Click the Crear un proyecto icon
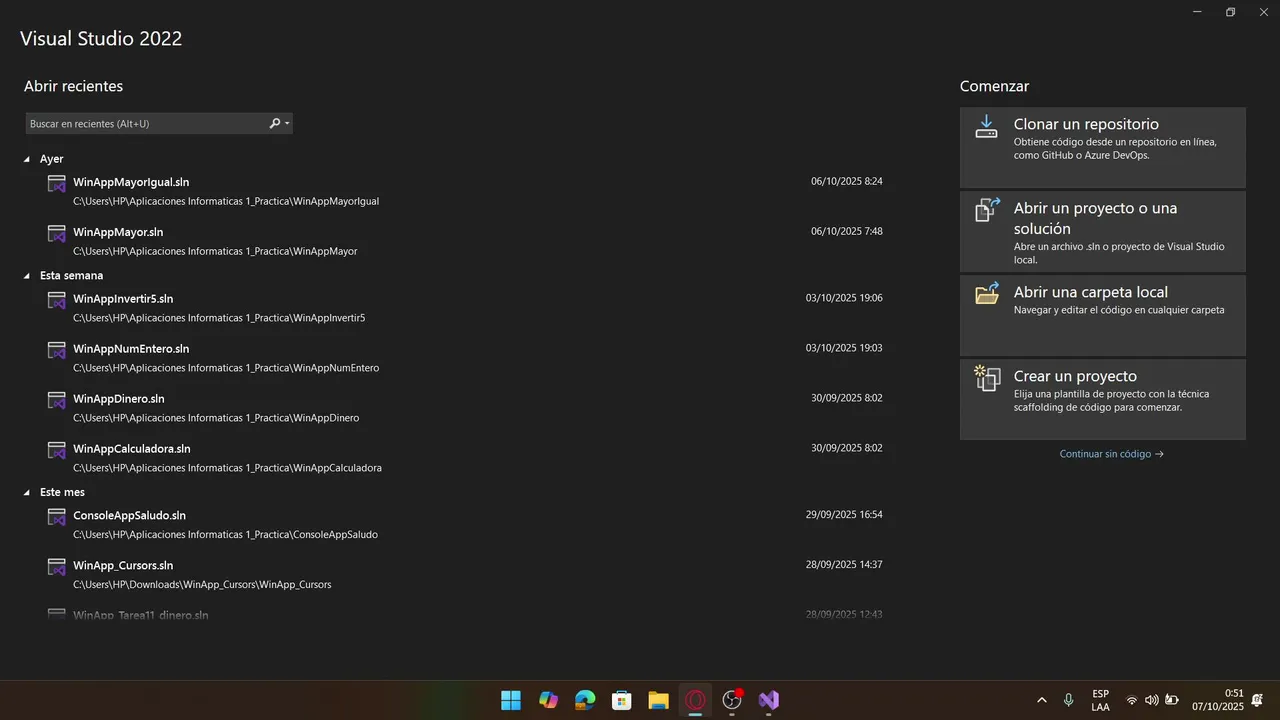The image size is (1280, 720). point(987,378)
